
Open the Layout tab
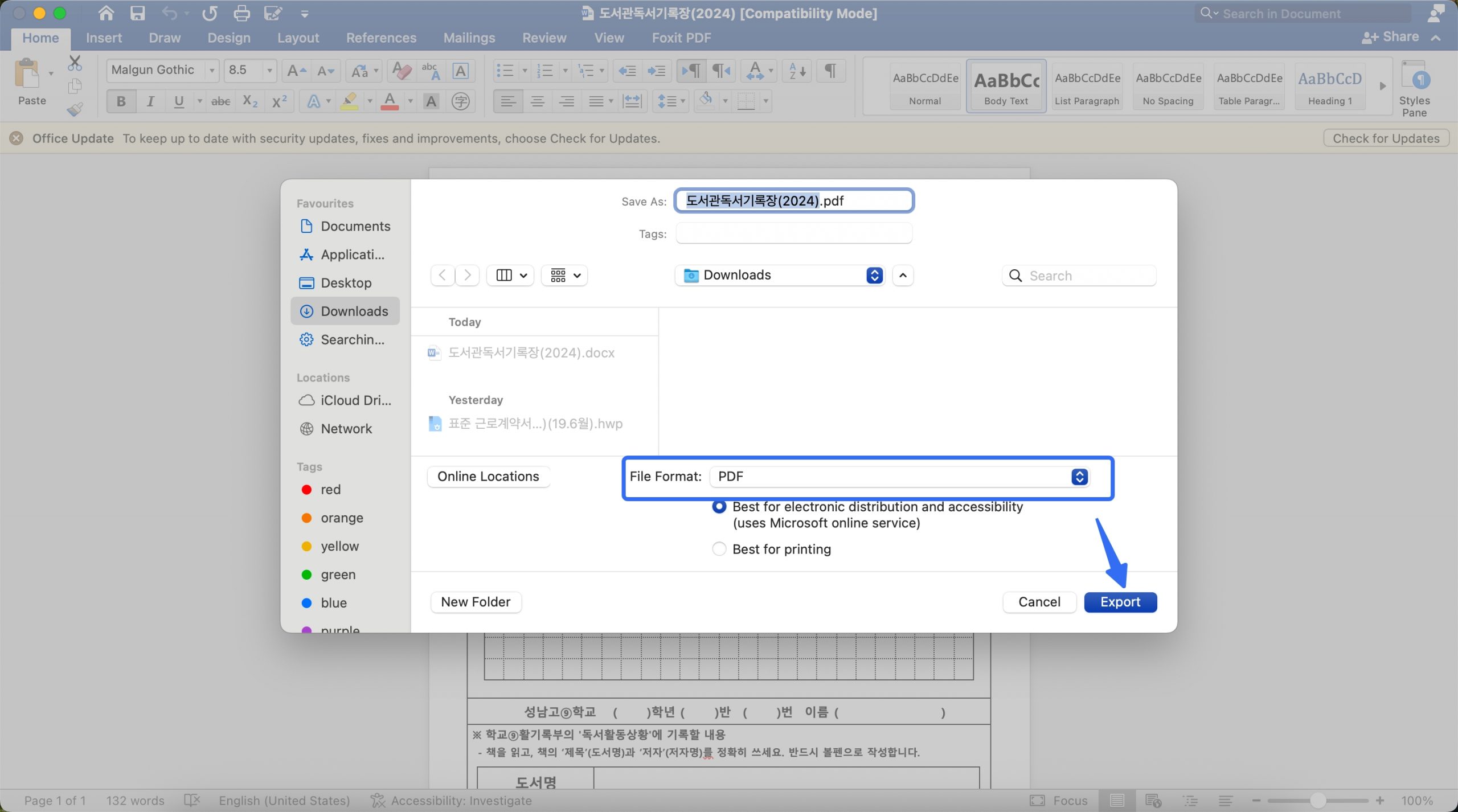coord(298,38)
